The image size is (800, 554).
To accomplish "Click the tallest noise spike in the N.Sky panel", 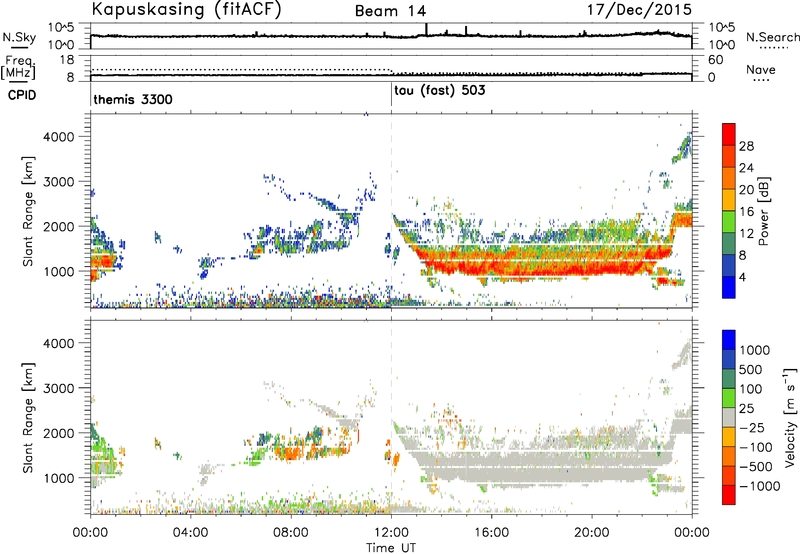I will click(x=426, y=29).
